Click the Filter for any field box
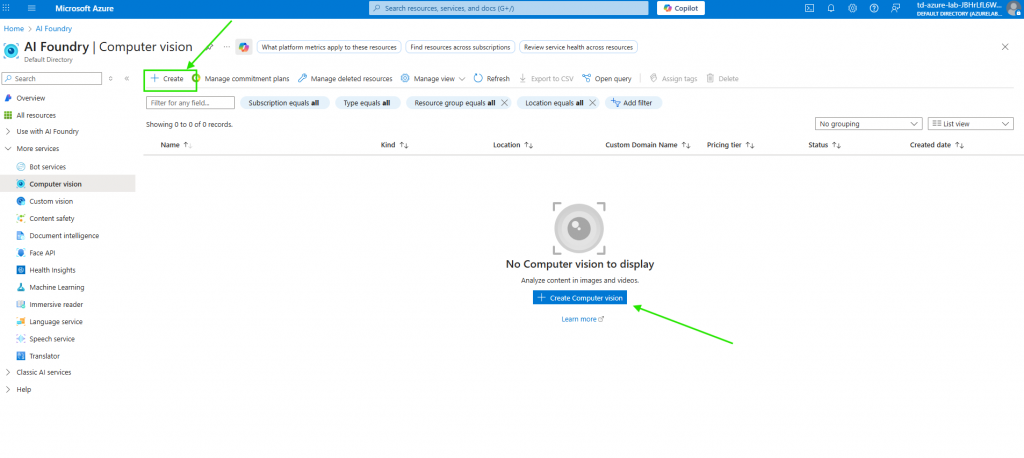1024x458 pixels. (x=190, y=103)
